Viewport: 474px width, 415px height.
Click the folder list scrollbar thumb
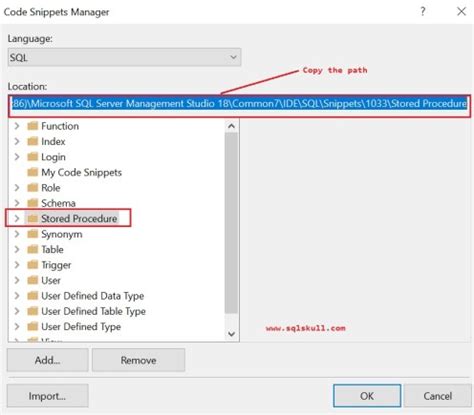click(x=231, y=223)
